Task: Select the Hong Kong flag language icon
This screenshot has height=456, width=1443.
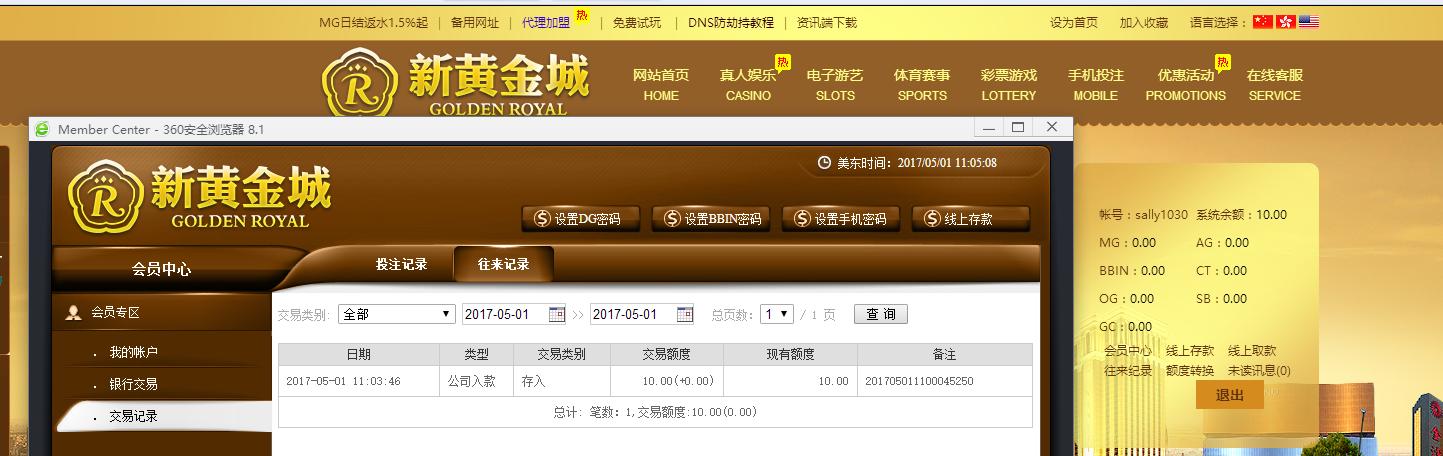Action: click(1286, 21)
